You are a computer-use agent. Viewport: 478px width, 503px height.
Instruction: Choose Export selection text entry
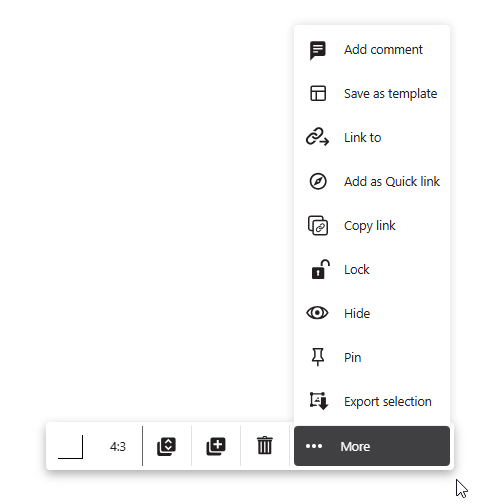click(x=388, y=402)
